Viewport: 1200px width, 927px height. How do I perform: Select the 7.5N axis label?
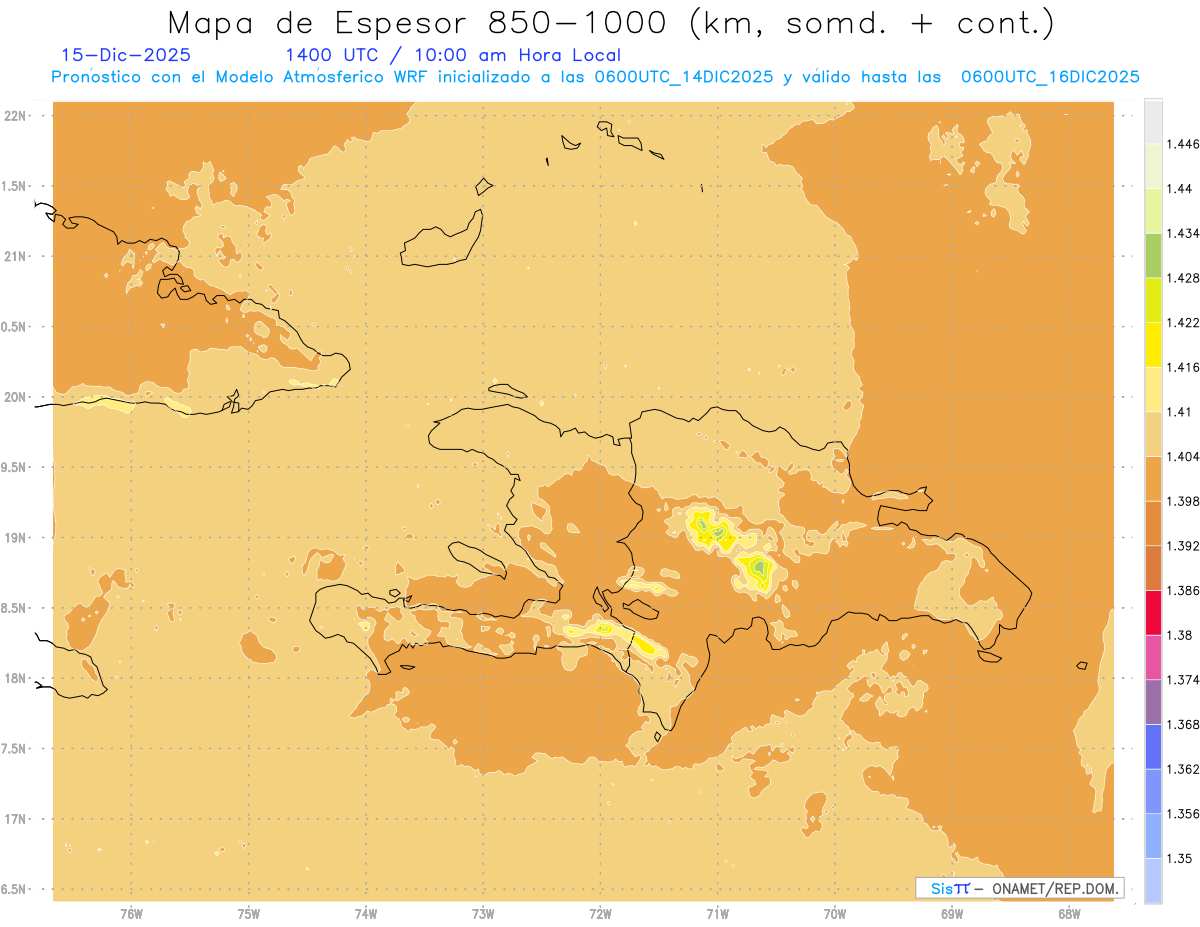point(15,749)
